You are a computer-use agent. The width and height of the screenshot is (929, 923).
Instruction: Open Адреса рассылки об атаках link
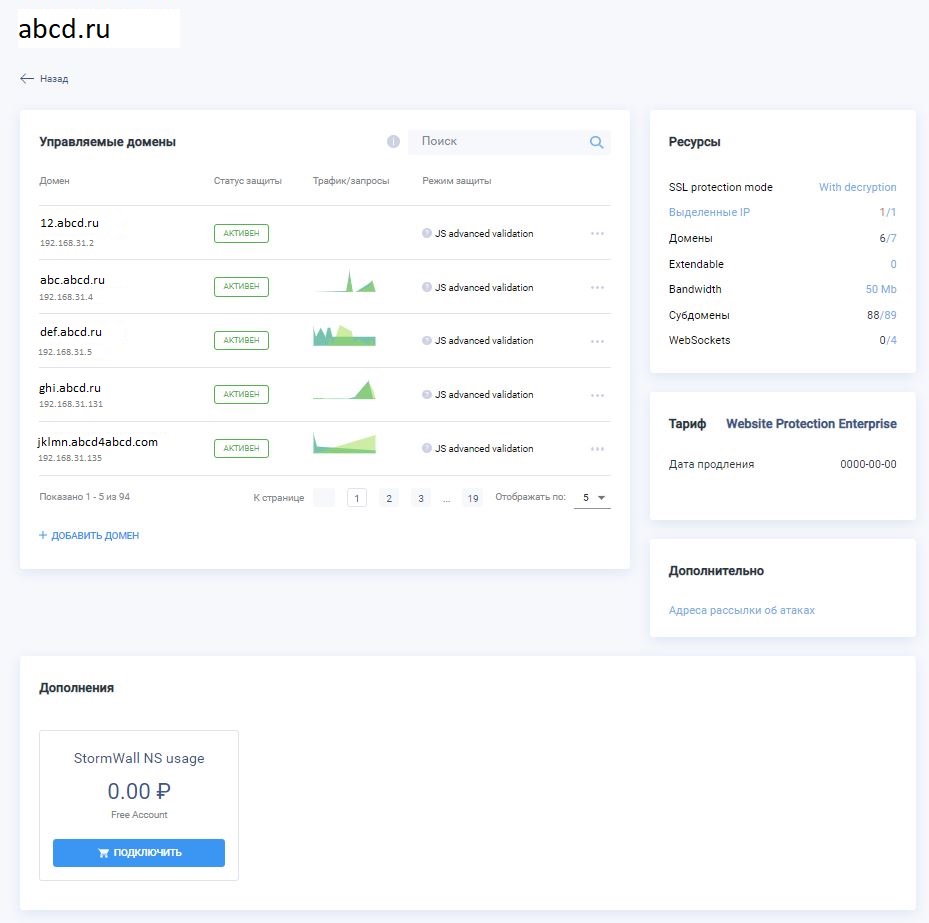pyautogui.click(x=742, y=610)
